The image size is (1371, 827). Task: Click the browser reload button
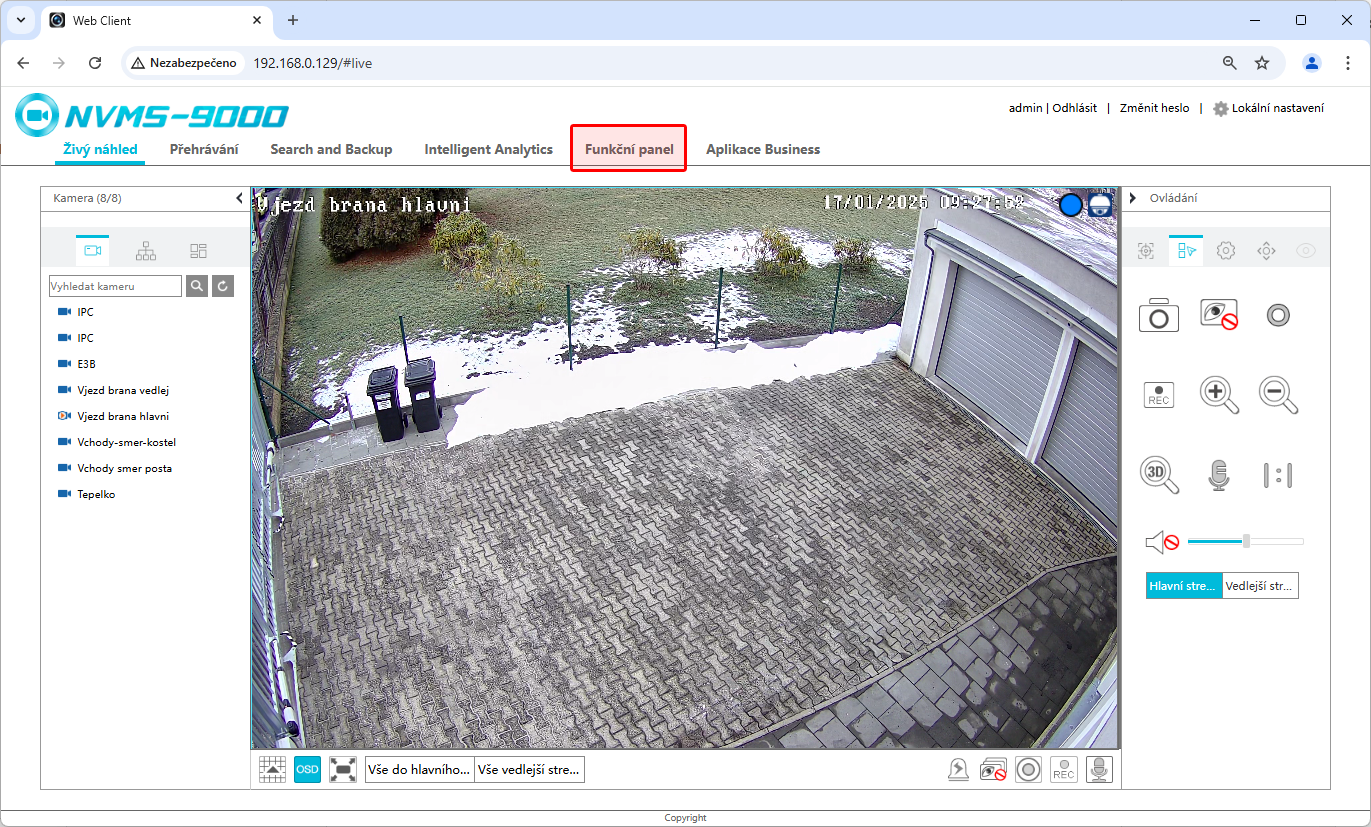click(95, 63)
